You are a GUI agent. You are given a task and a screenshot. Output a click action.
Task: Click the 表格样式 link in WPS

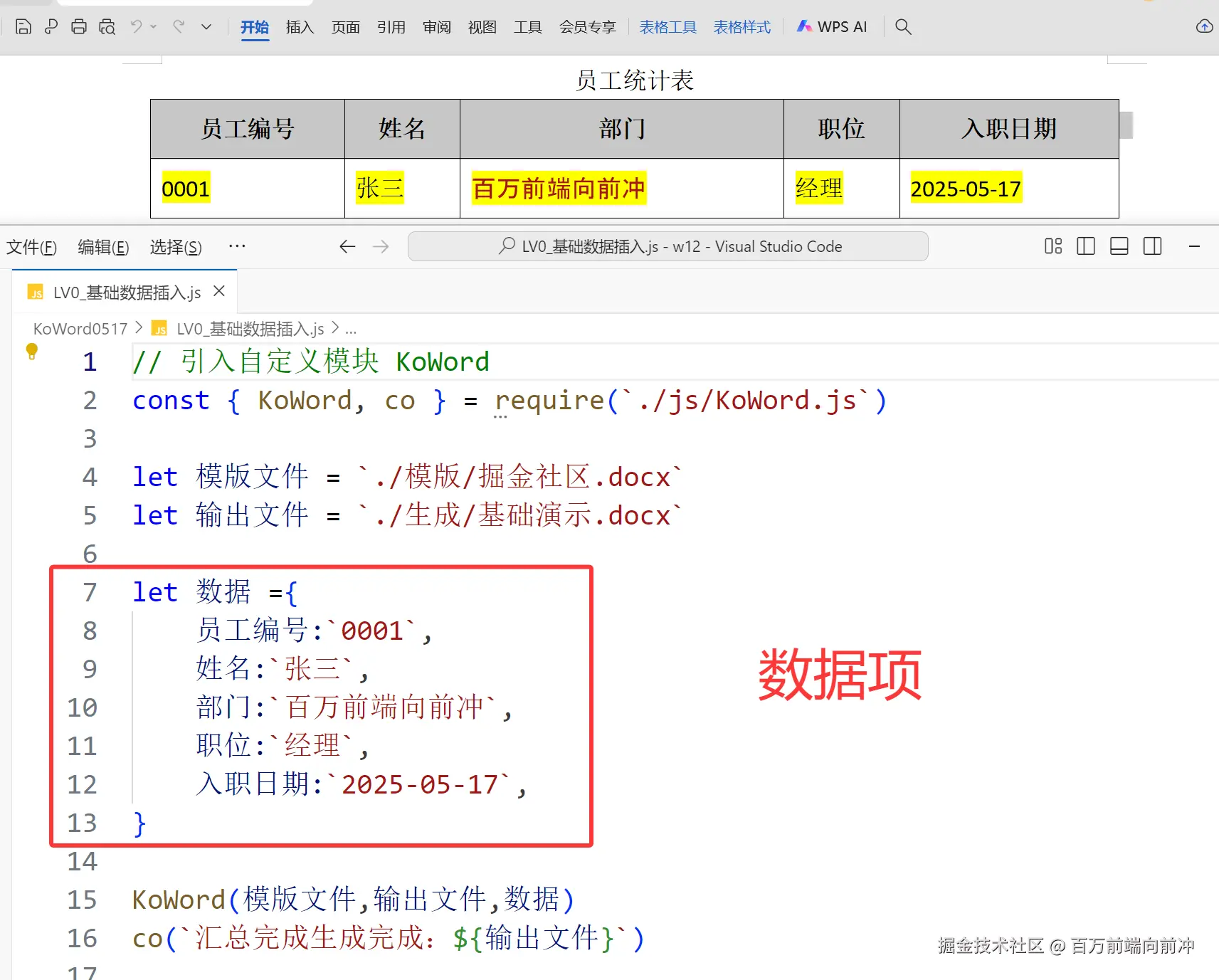tap(742, 26)
